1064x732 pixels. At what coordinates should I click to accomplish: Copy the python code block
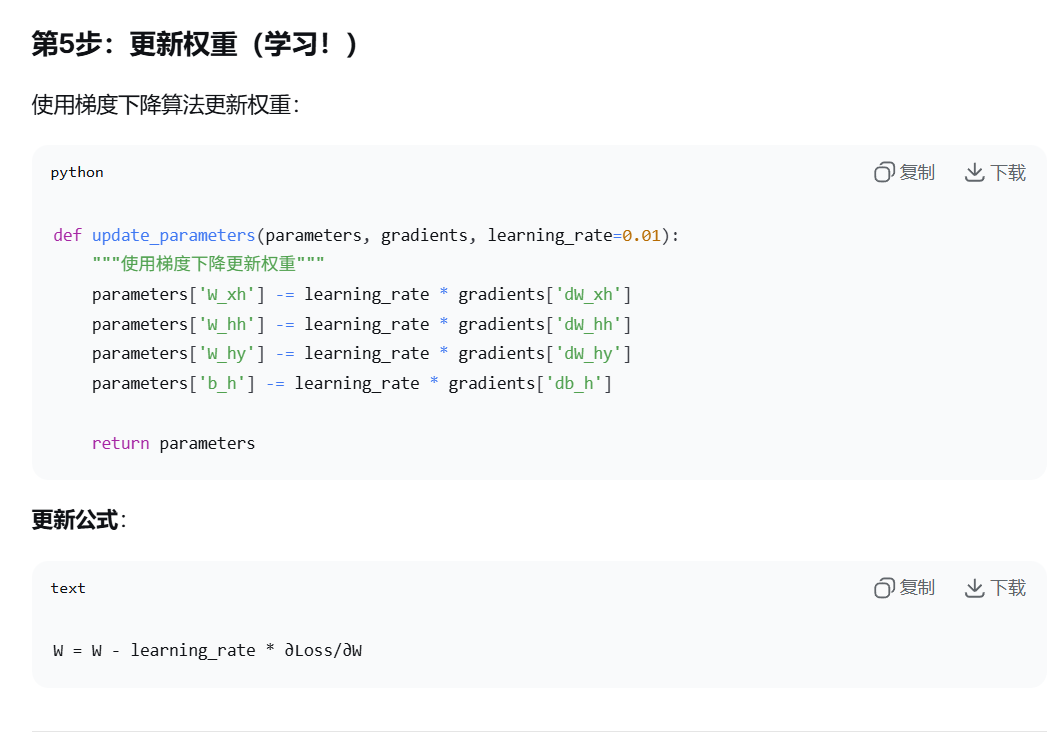tap(904, 172)
